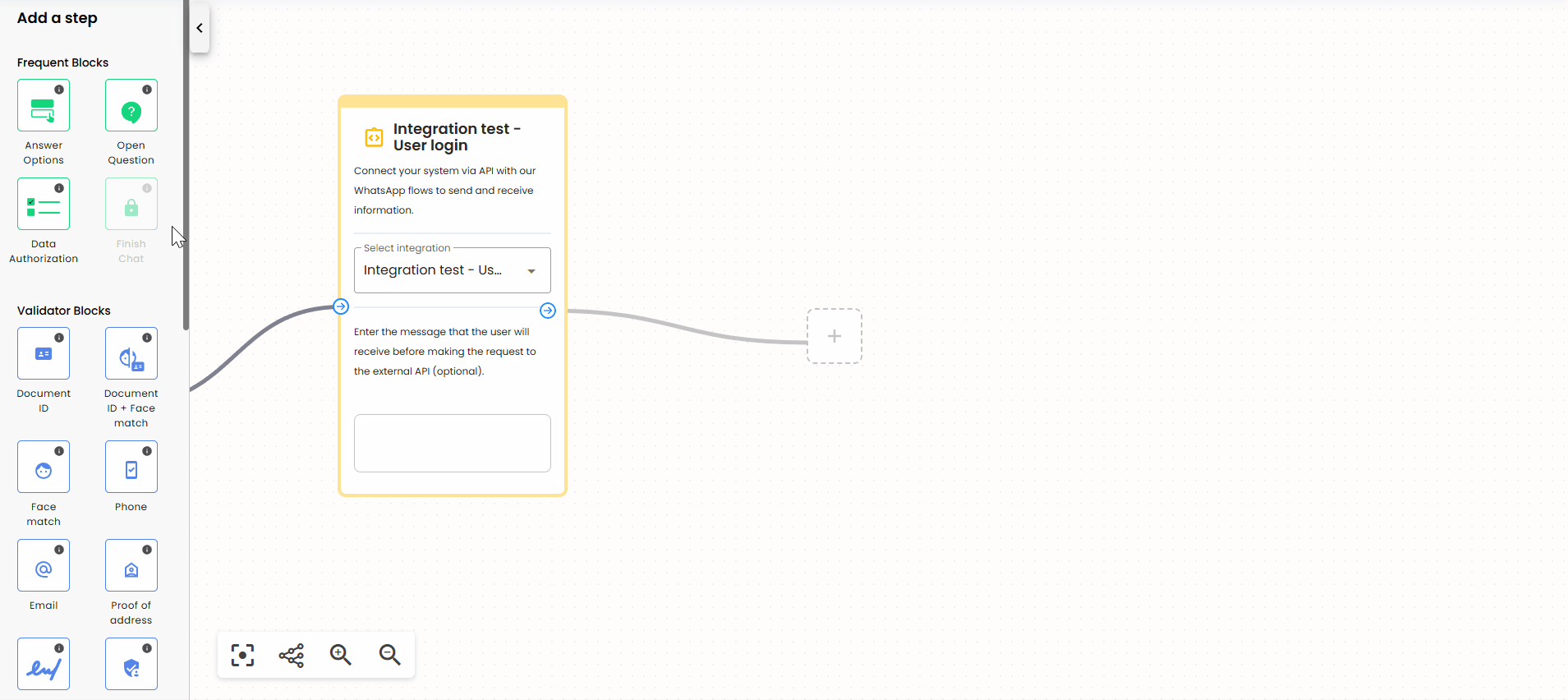Zoom in on the canvas
1568x700 pixels.
pyautogui.click(x=341, y=655)
